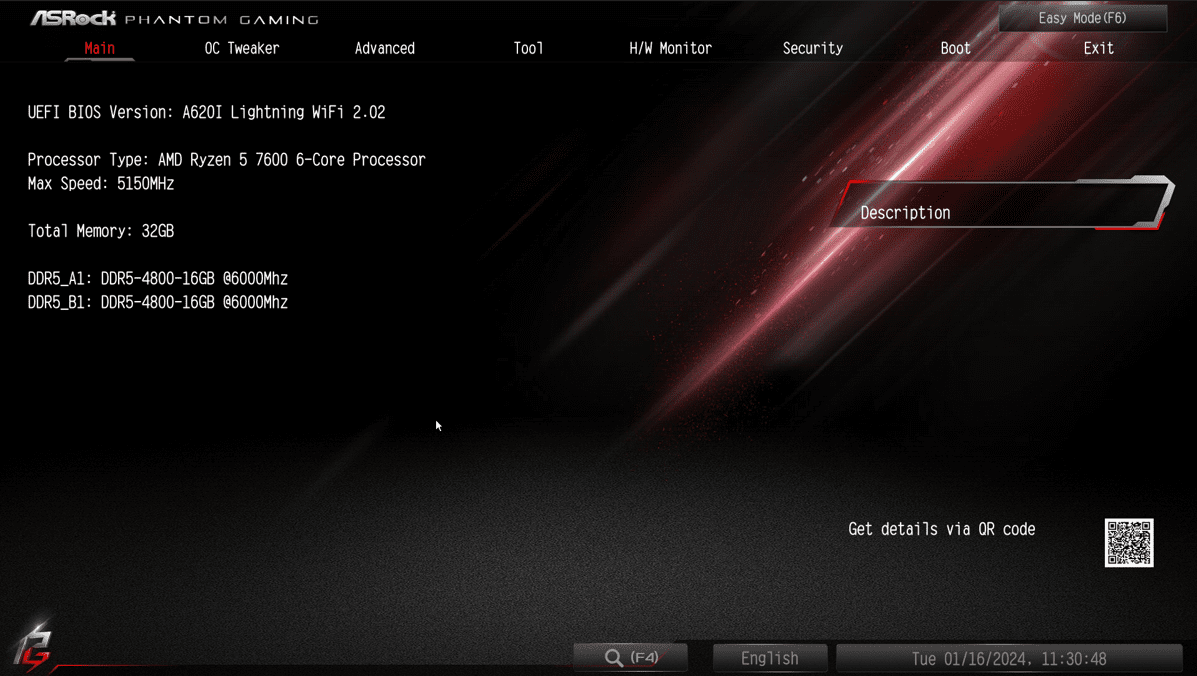Image resolution: width=1197 pixels, height=676 pixels.
Task: Open the H/W Monitor tab
Action: [670, 48]
